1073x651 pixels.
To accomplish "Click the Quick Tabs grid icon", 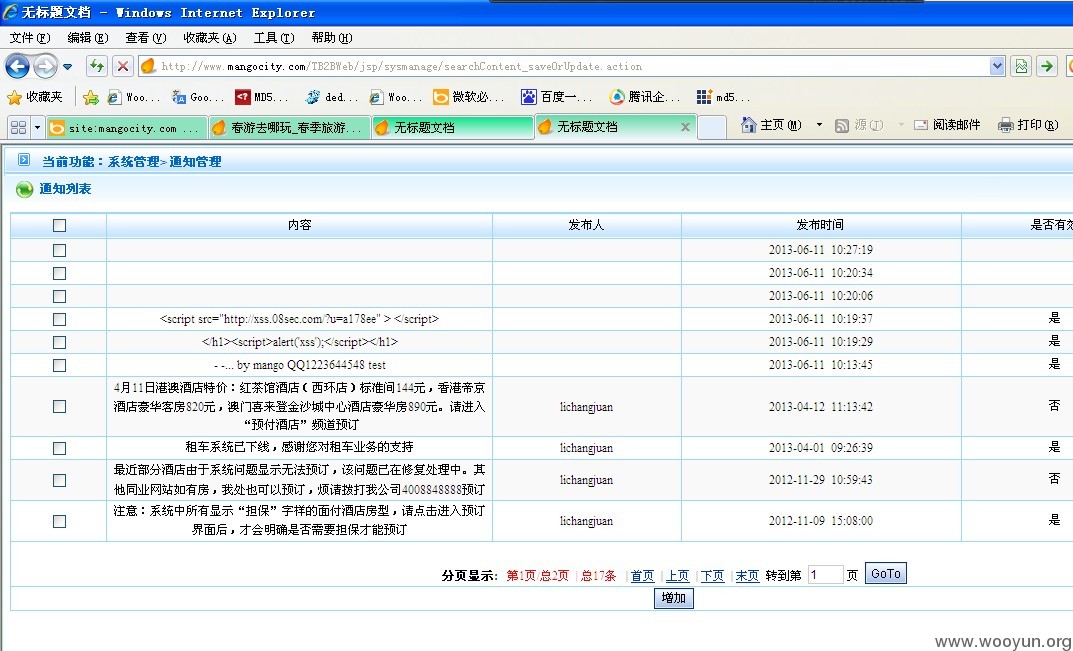I will click(18, 127).
